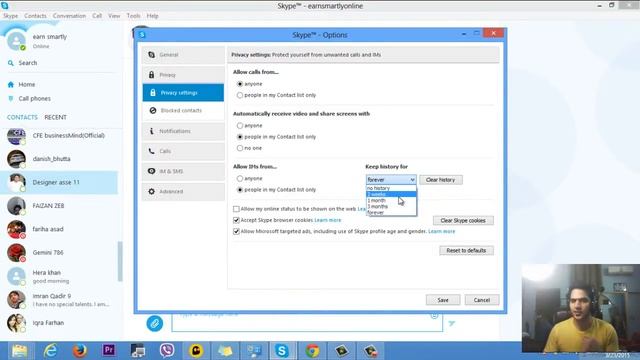This screenshot has width=640, height=360.
Task: Open the Call menu
Action: (x=97, y=16)
